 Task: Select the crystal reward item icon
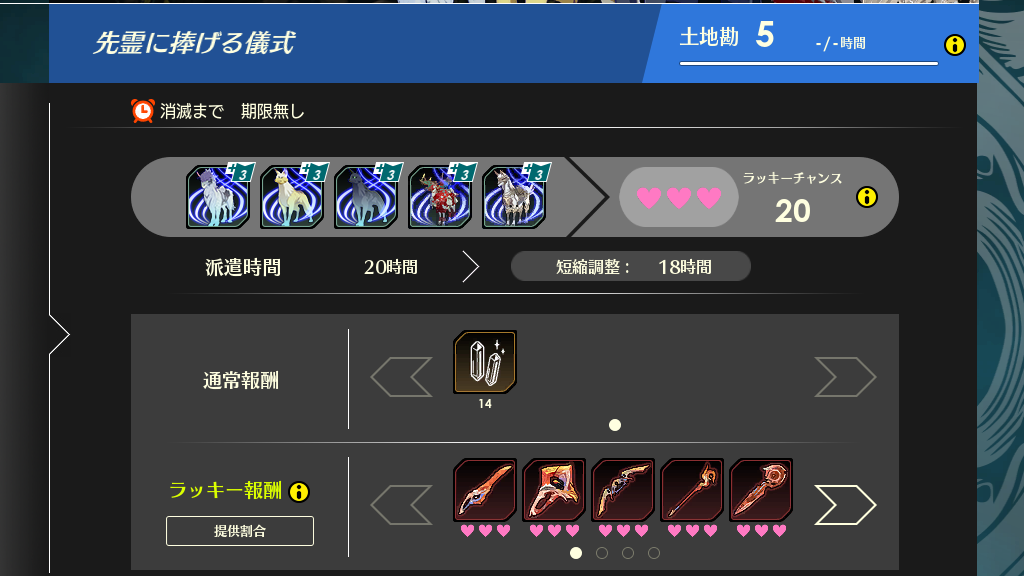pyautogui.click(x=485, y=362)
